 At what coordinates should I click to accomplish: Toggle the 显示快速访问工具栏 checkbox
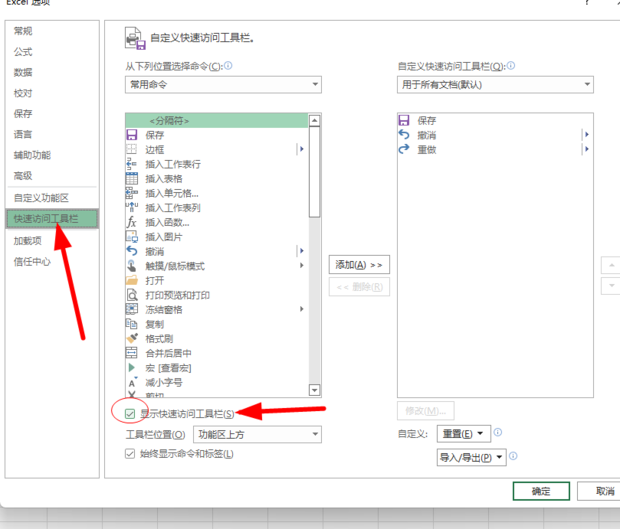pyautogui.click(x=130, y=413)
